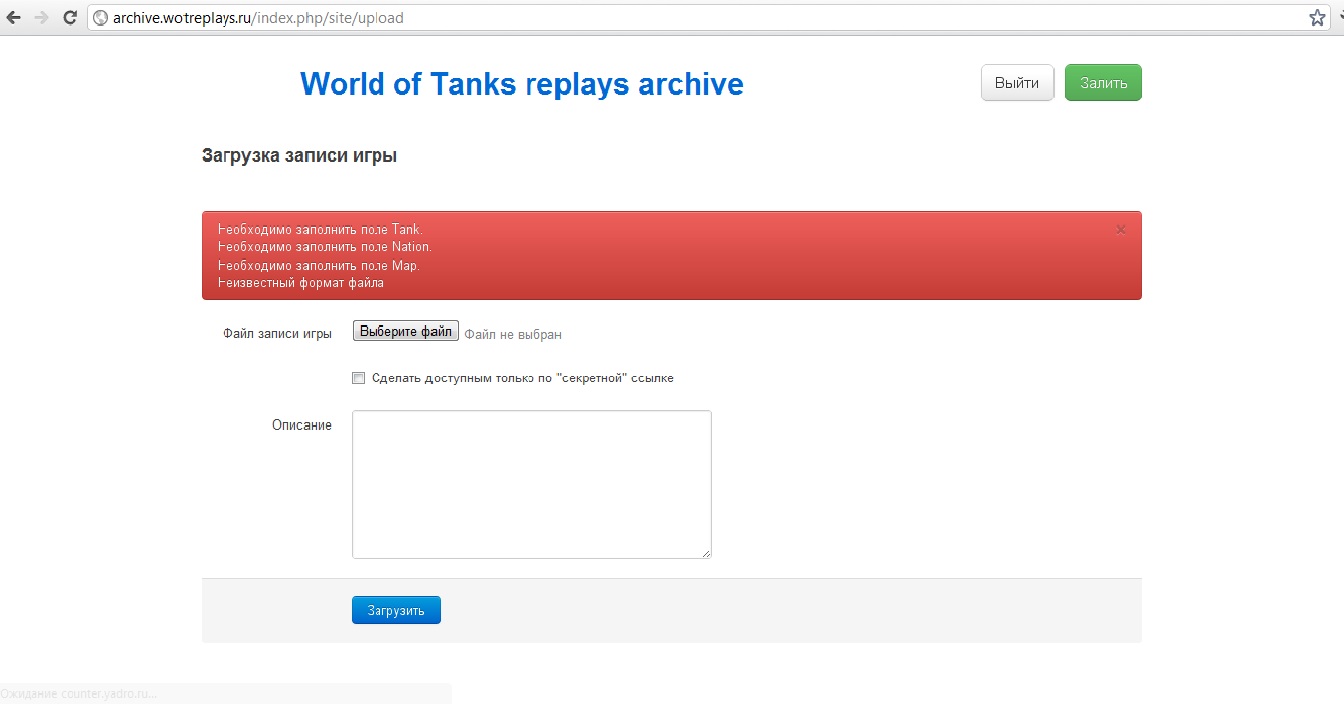Click the browser forward arrow
The height and width of the screenshot is (704, 1344).
coord(41,18)
